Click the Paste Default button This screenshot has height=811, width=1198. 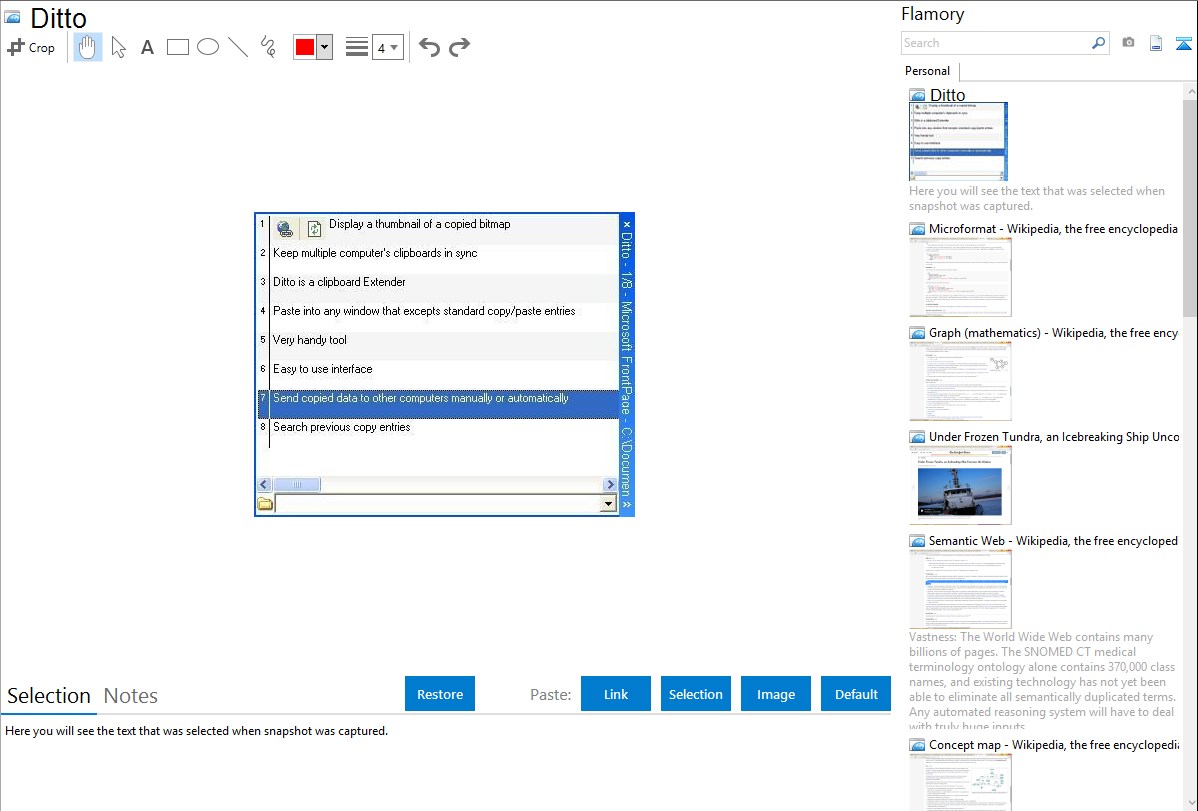[856, 694]
